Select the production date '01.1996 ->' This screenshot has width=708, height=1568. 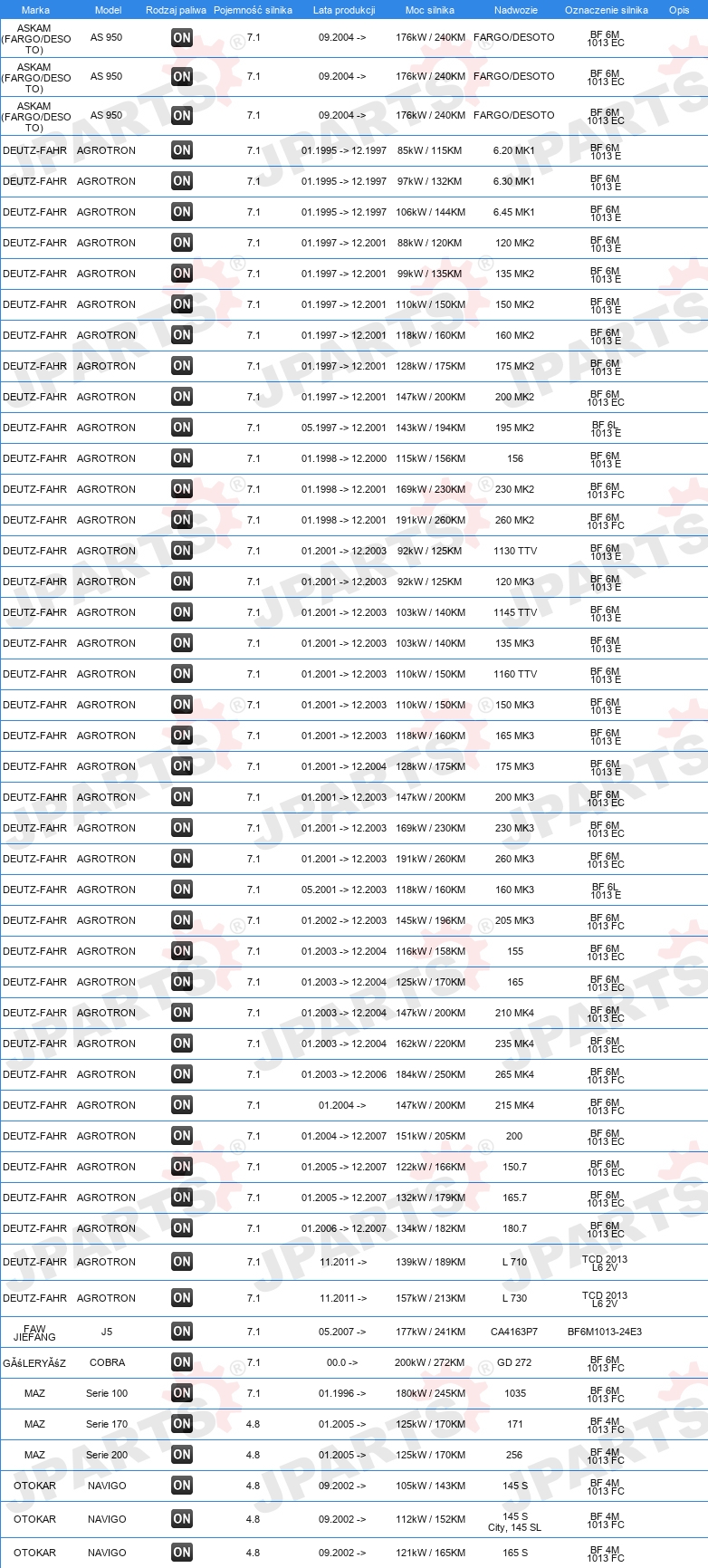342,1393
